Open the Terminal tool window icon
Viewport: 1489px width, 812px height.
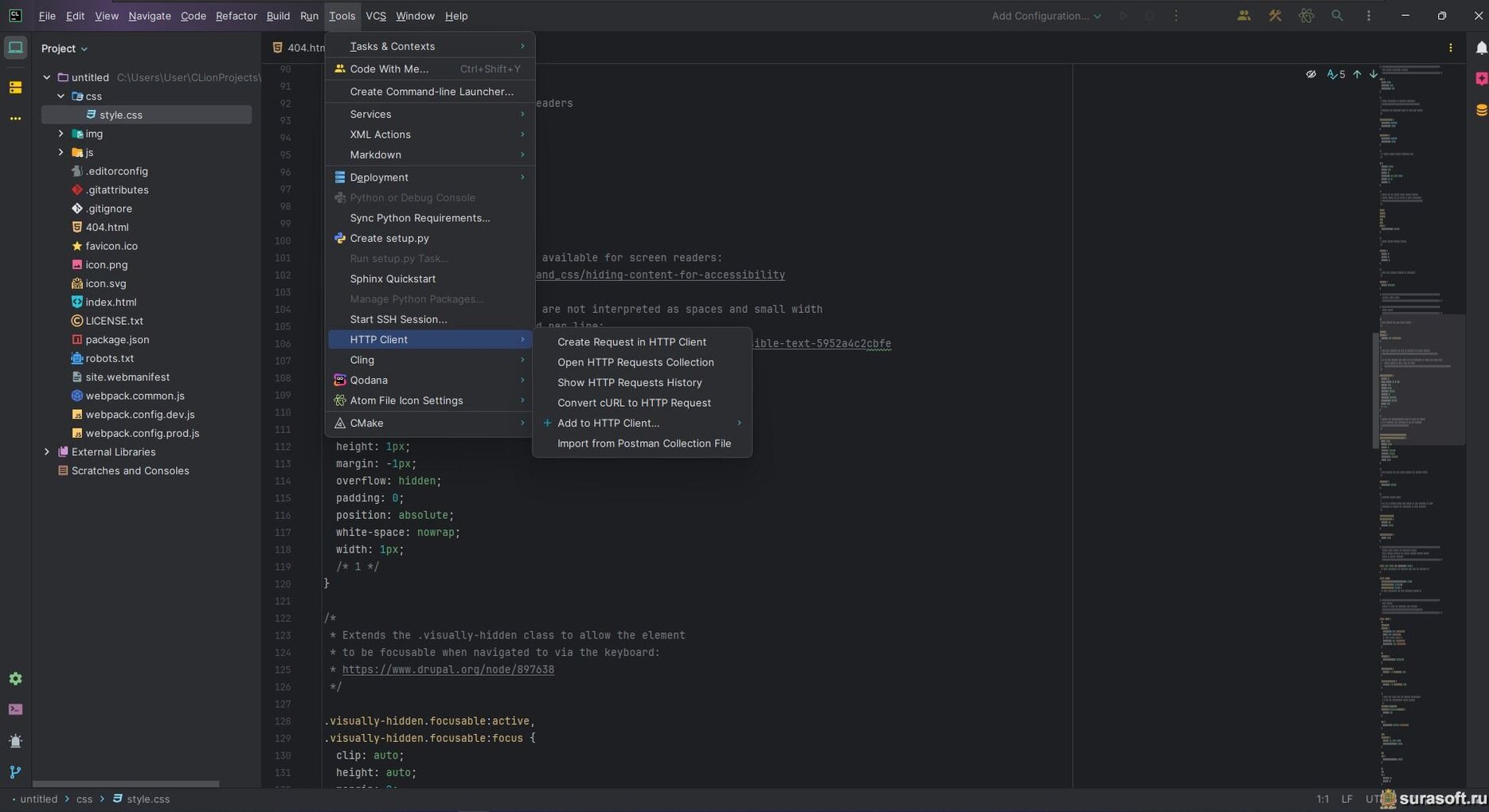coord(15,709)
